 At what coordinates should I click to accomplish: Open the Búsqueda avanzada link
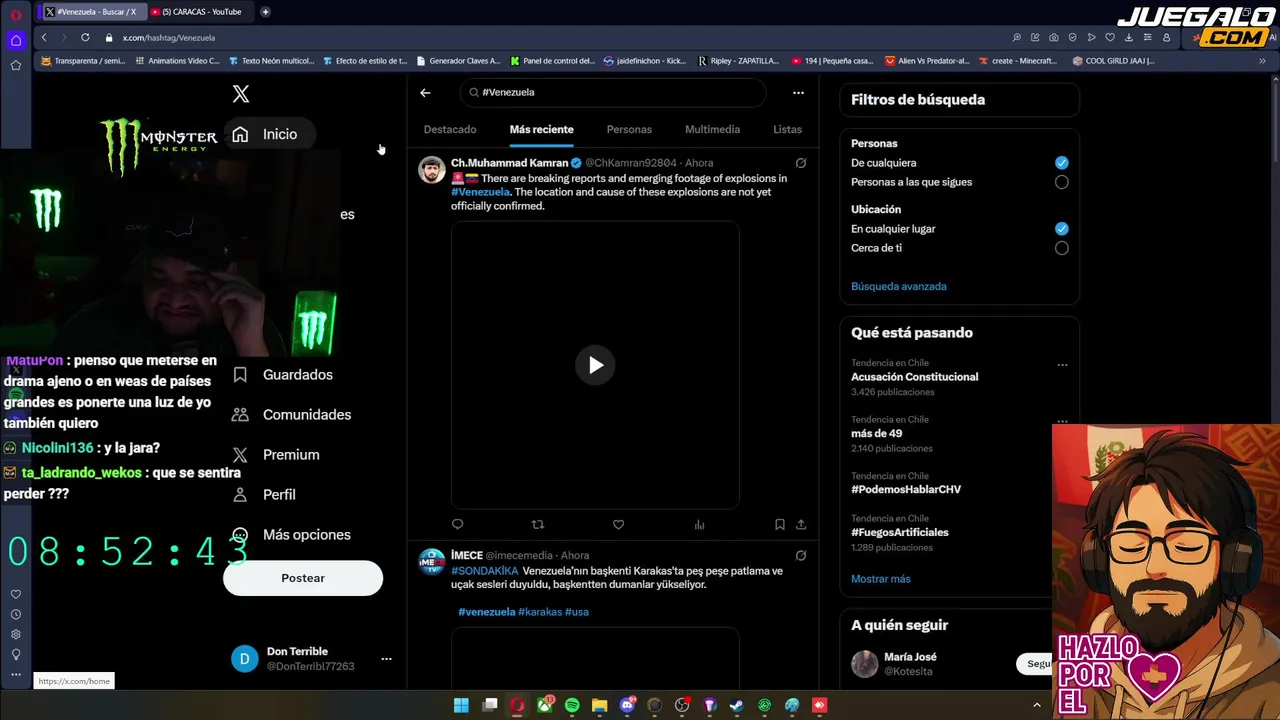click(899, 286)
